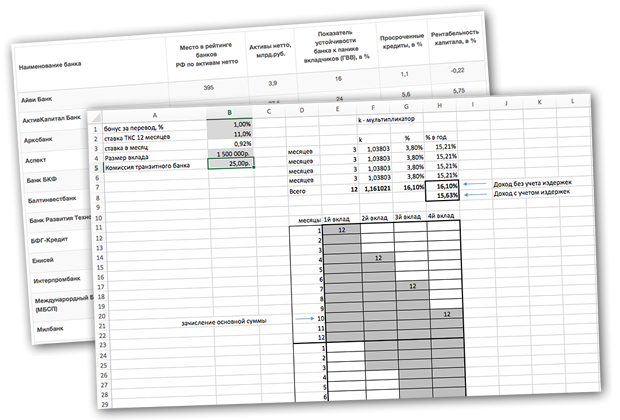Image resolution: width=620 pixels, height=420 pixels.
Task: Click 'АктивКапитал Банк' row in bank table
Action: (x=51, y=119)
